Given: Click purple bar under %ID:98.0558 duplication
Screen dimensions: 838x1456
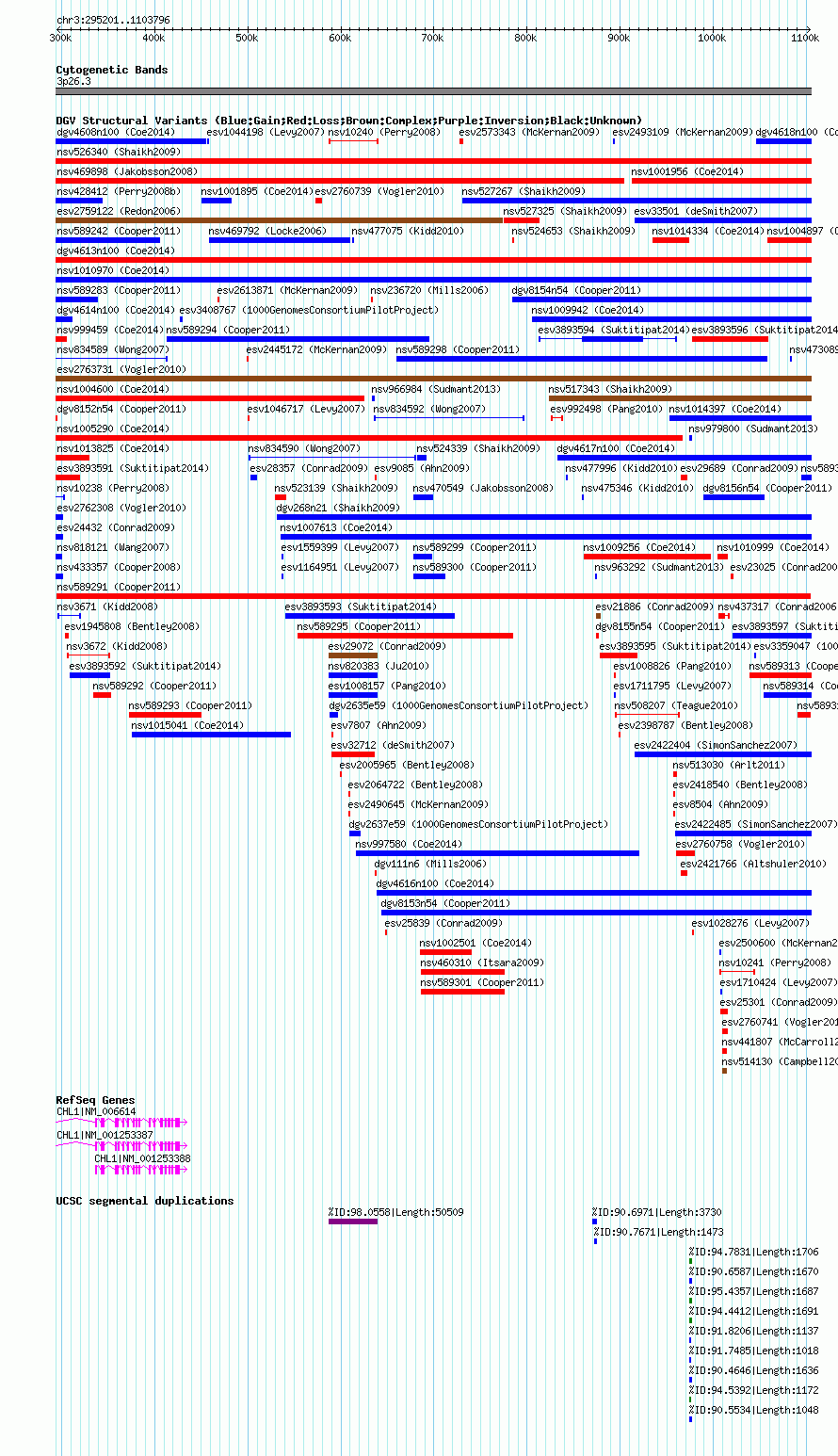Looking at the screenshot, I should [352, 1221].
